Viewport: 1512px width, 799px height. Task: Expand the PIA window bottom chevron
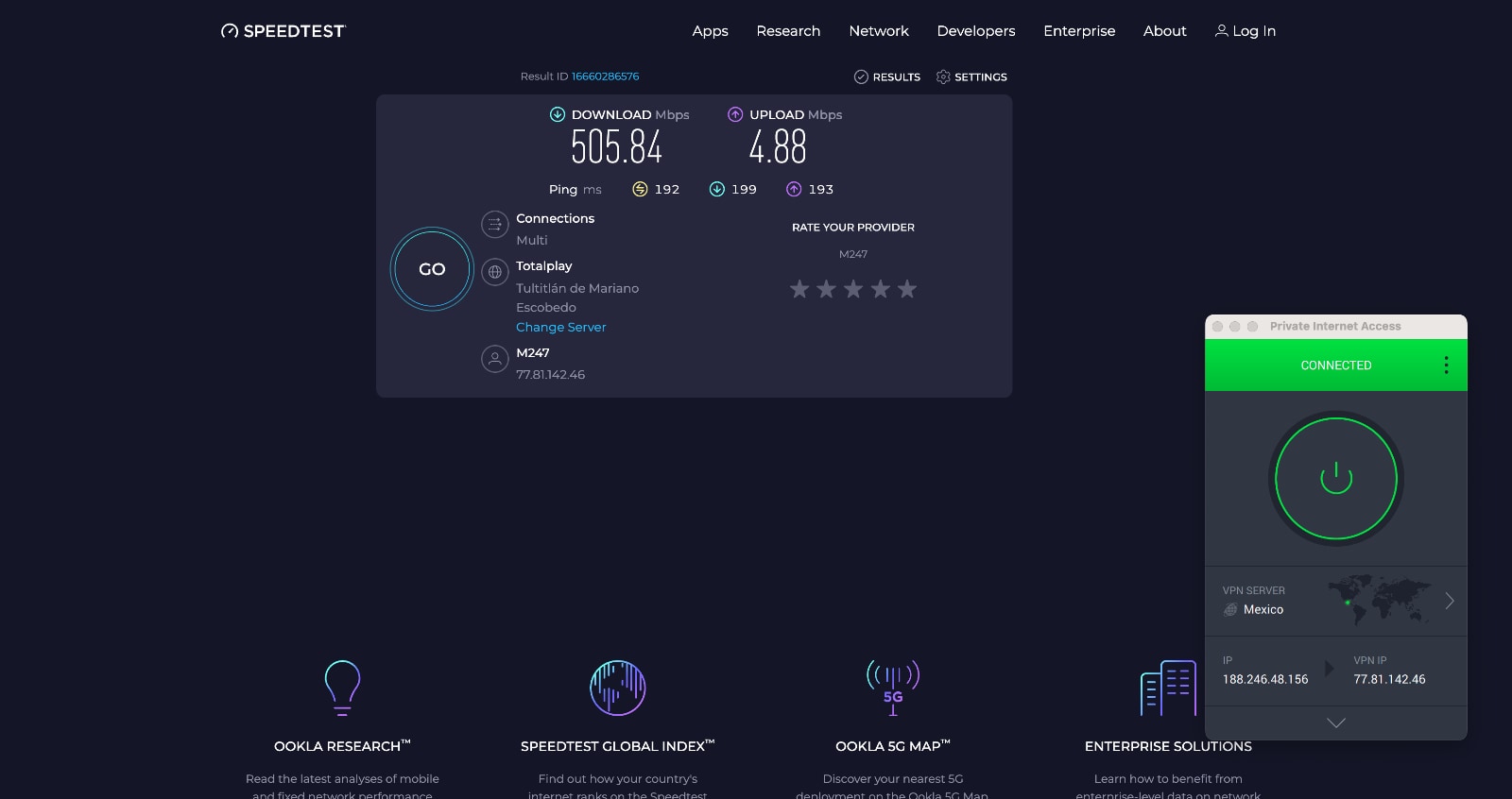(1336, 722)
